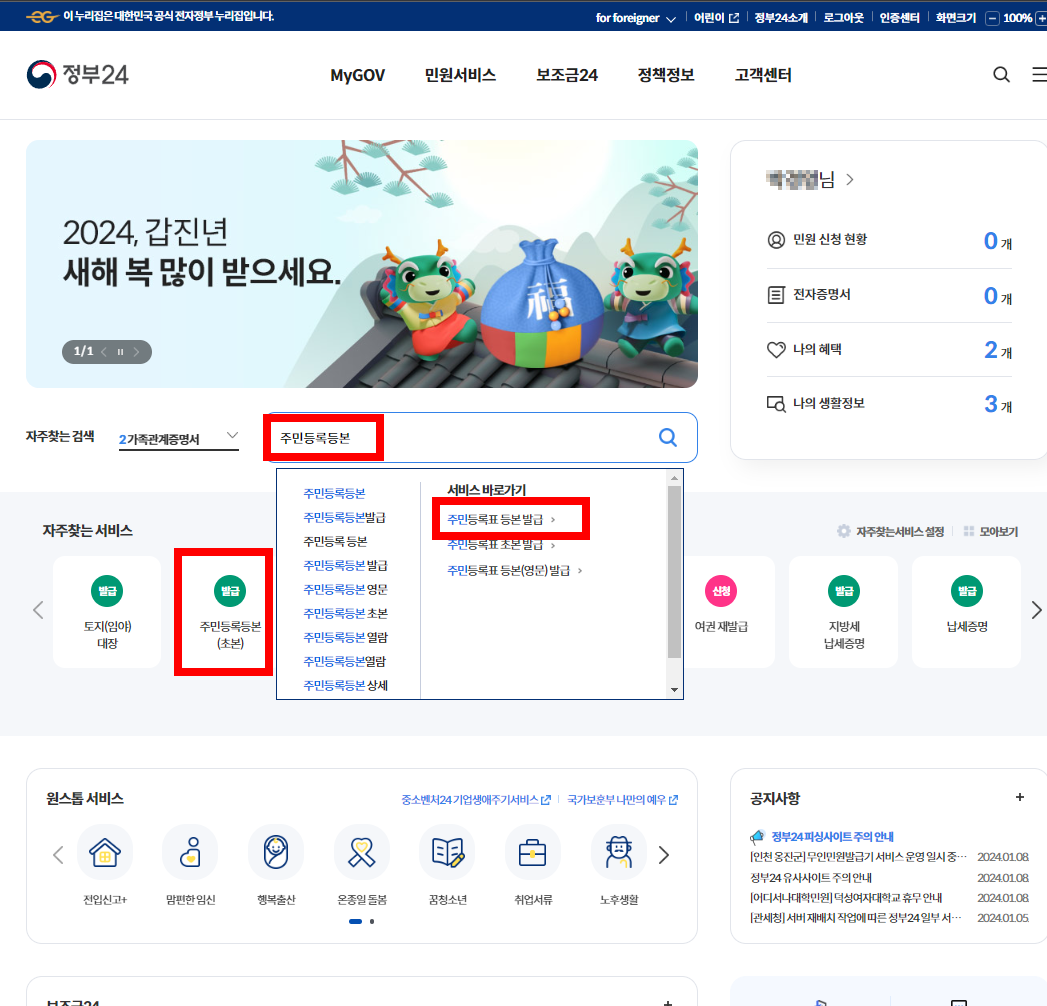Open notice 정부24 유사사이트 주의안내
The height and width of the screenshot is (1006, 1047).
click(x=811, y=877)
